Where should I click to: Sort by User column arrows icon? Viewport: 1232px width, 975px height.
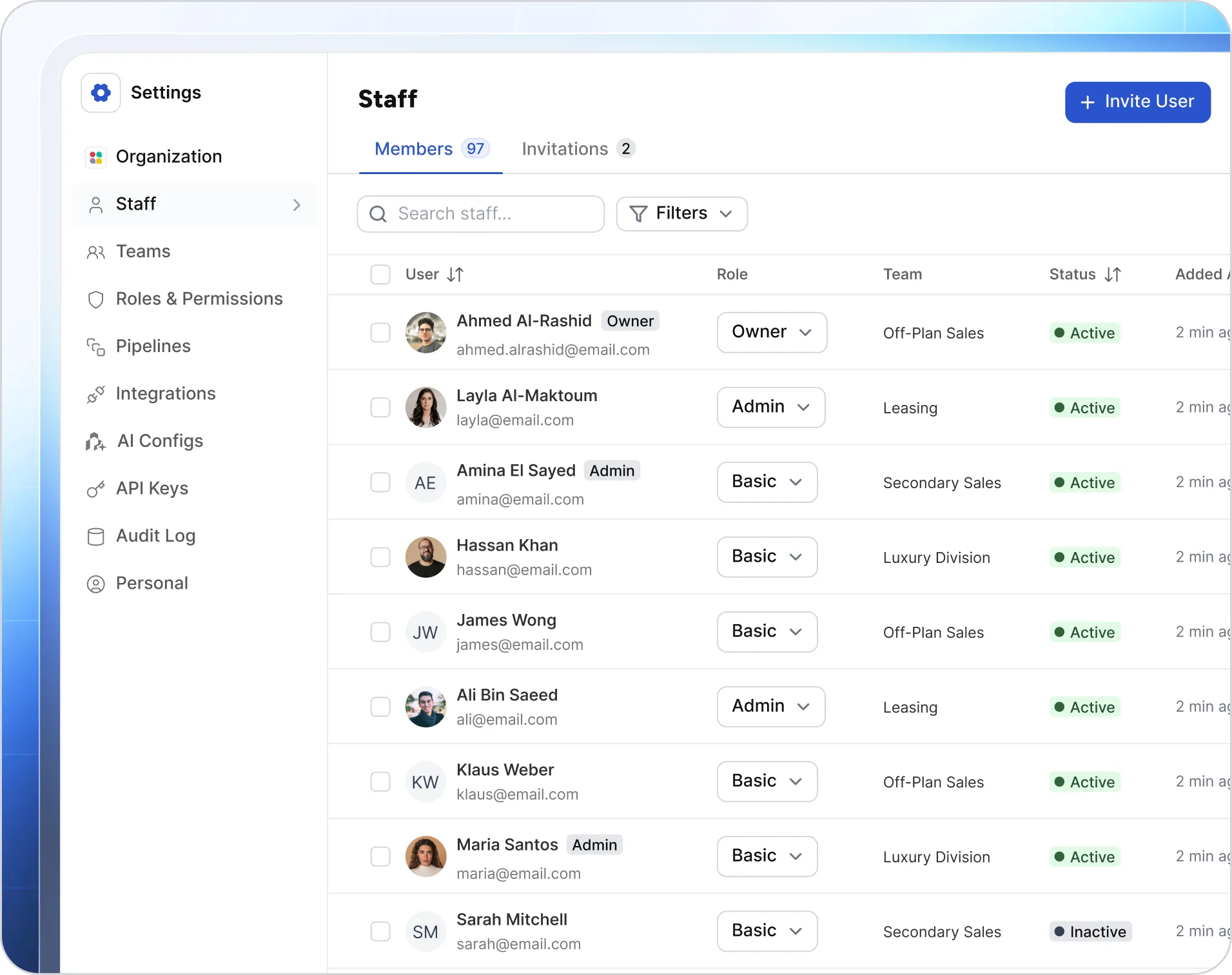click(455, 275)
